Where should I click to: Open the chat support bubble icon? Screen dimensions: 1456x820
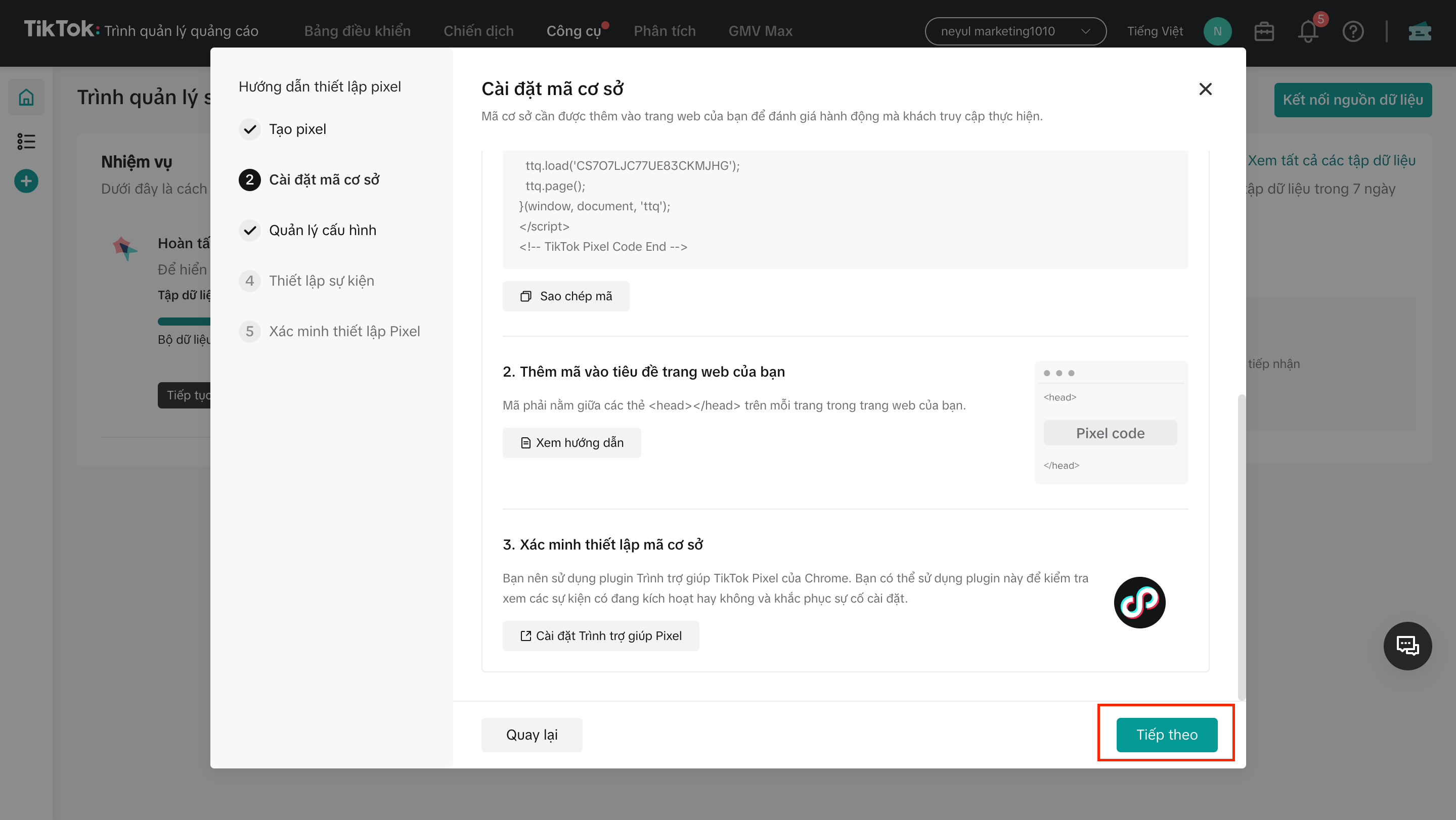coord(1407,646)
